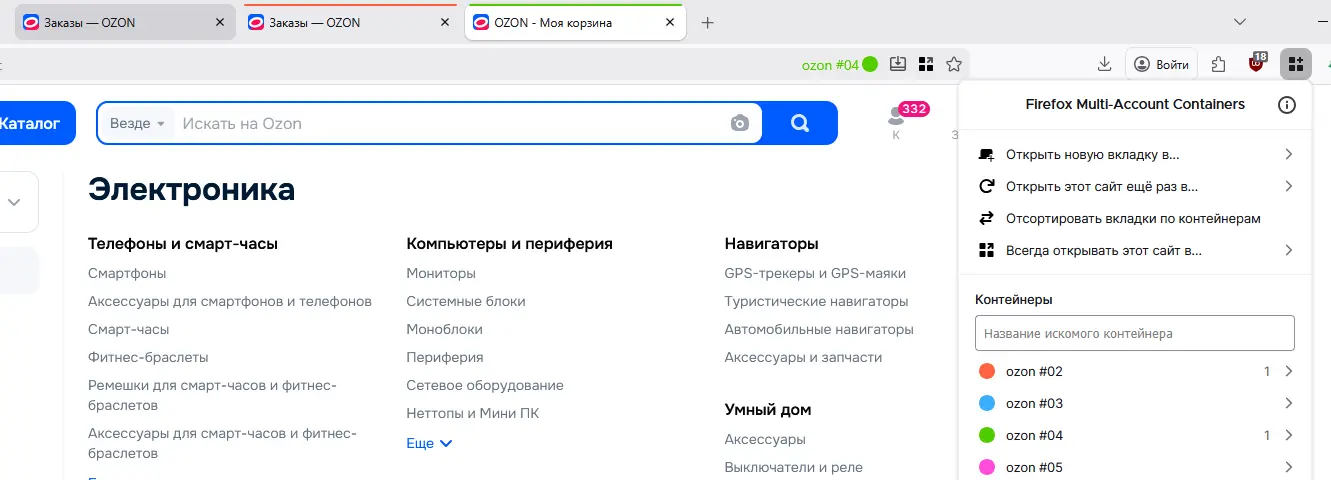Open a new tab with the plus icon
This screenshot has height=480, width=1331.
tap(708, 22)
